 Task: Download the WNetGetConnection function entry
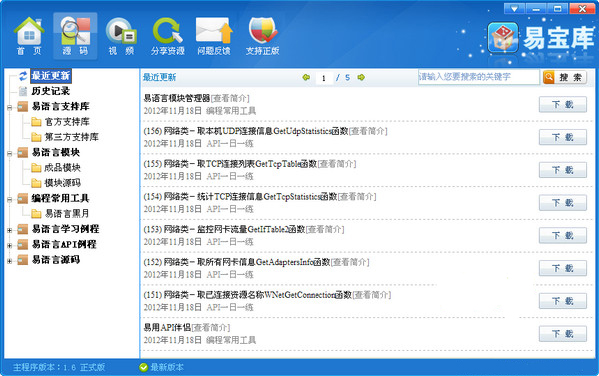pyautogui.click(x=563, y=301)
